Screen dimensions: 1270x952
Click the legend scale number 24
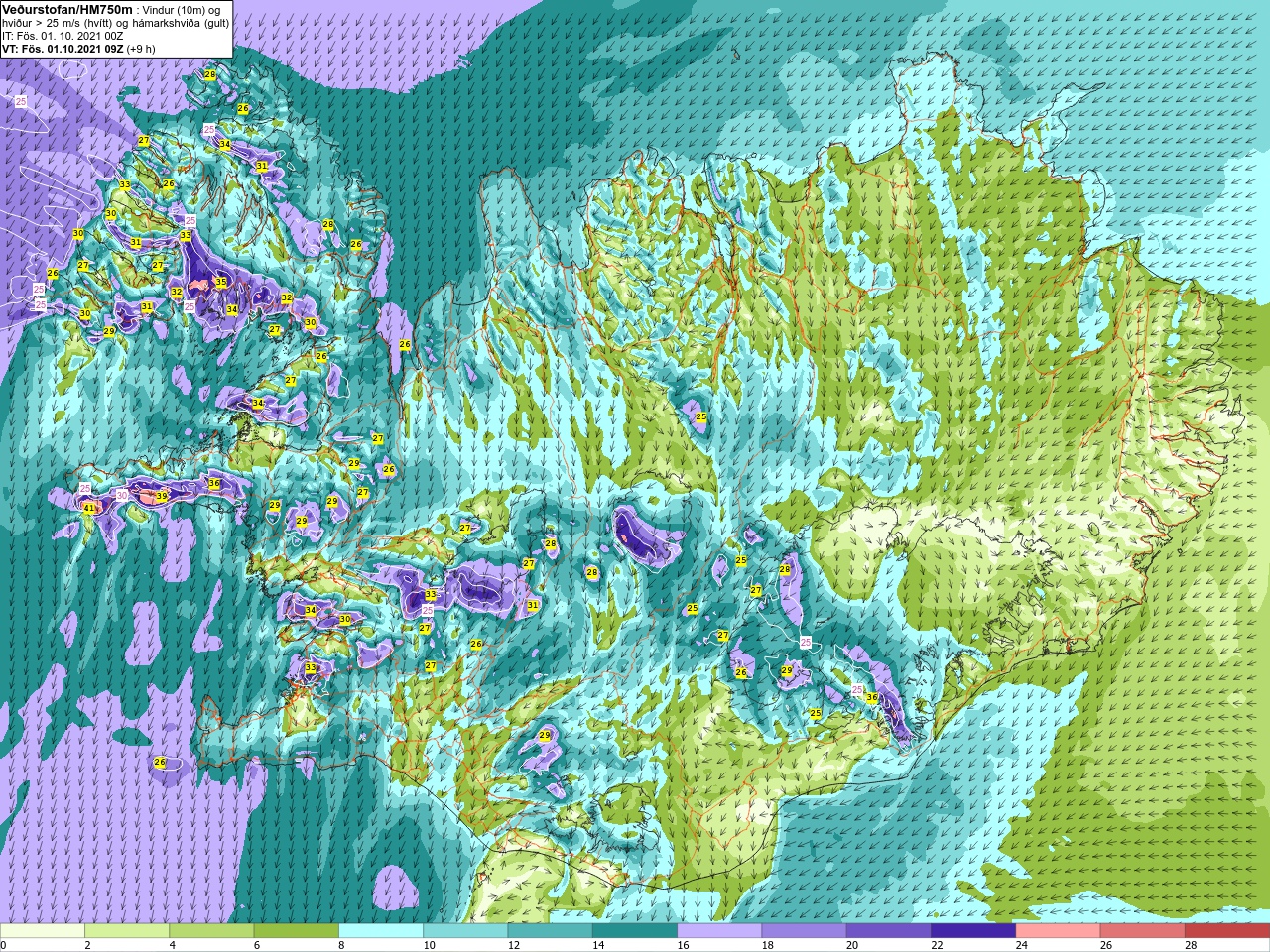(x=1021, y=945)
